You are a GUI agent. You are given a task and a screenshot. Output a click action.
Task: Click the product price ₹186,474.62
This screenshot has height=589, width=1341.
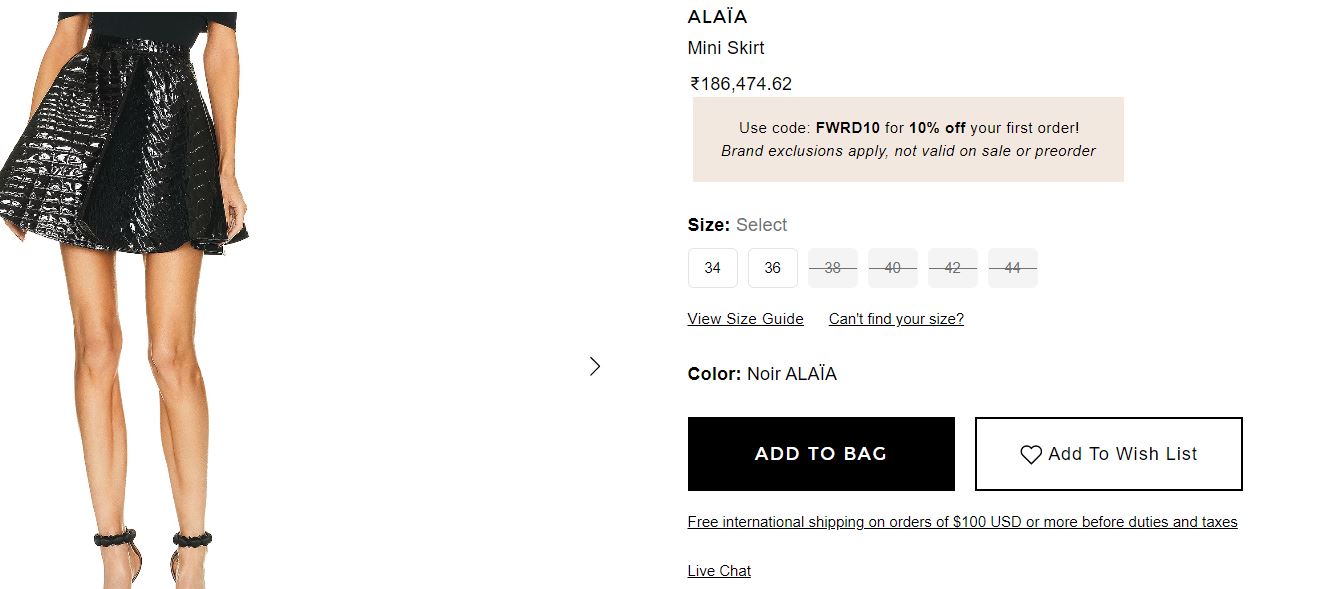coord(738,83)
